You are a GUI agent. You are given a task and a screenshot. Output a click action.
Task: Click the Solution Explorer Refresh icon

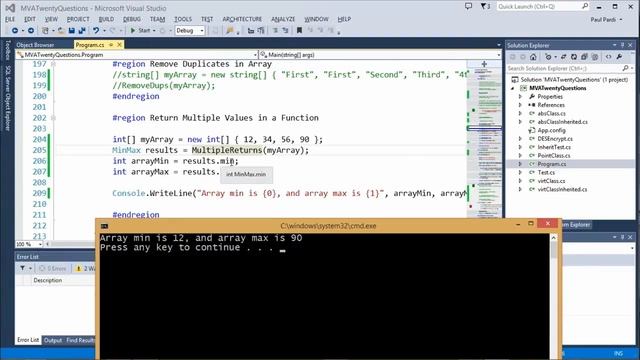coord(574,57)
